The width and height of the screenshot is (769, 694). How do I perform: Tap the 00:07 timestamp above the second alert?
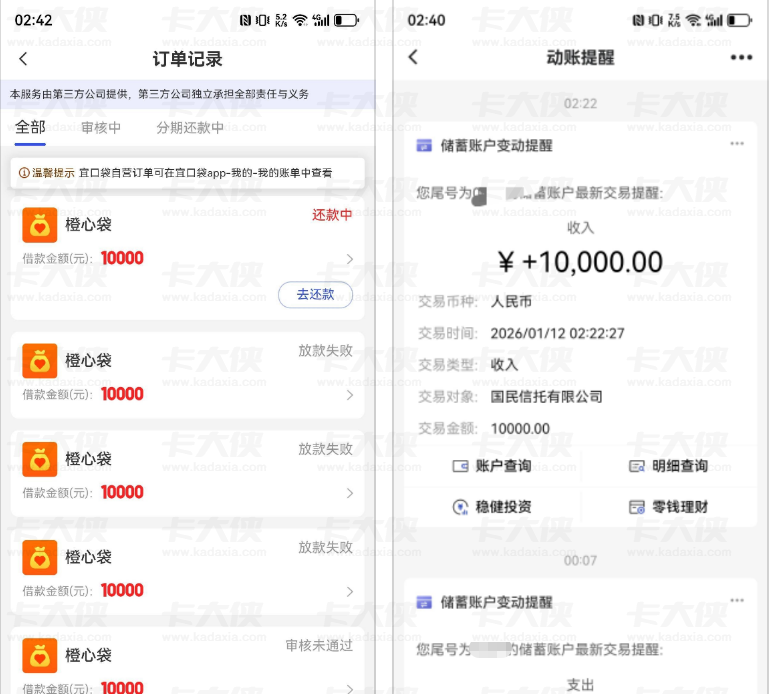(580, 561)
